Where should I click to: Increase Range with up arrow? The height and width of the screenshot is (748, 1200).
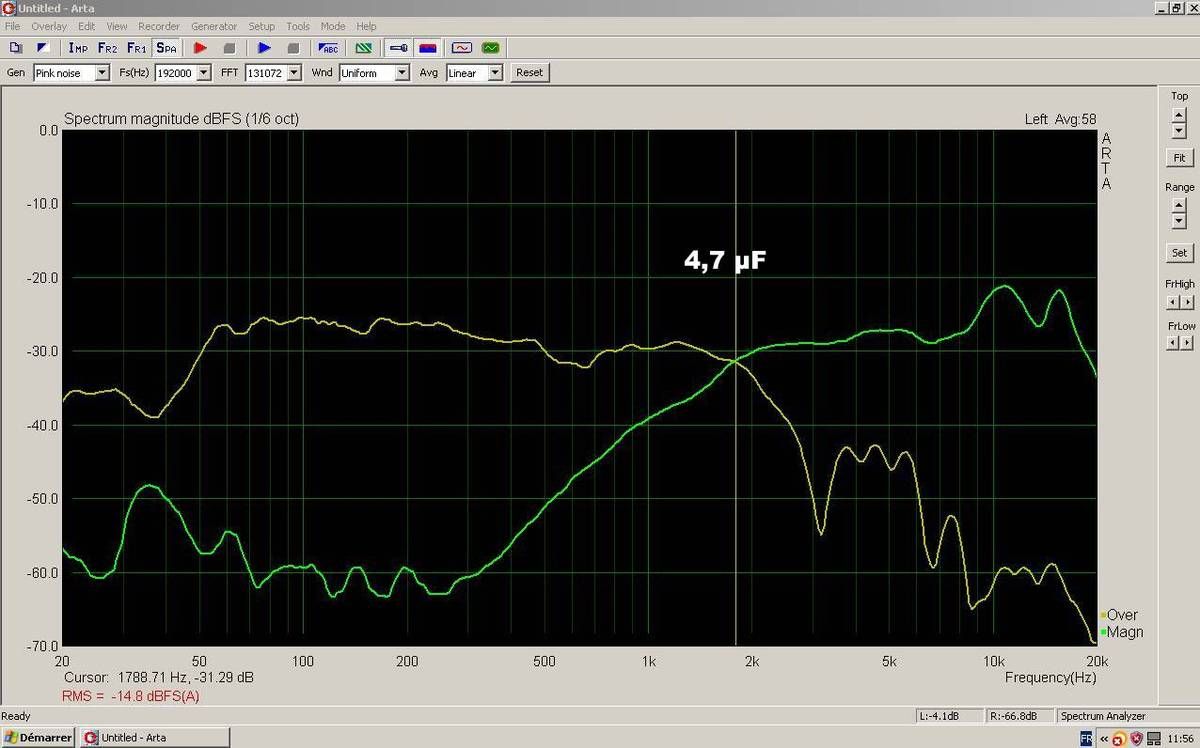(x=1179, y=206)
